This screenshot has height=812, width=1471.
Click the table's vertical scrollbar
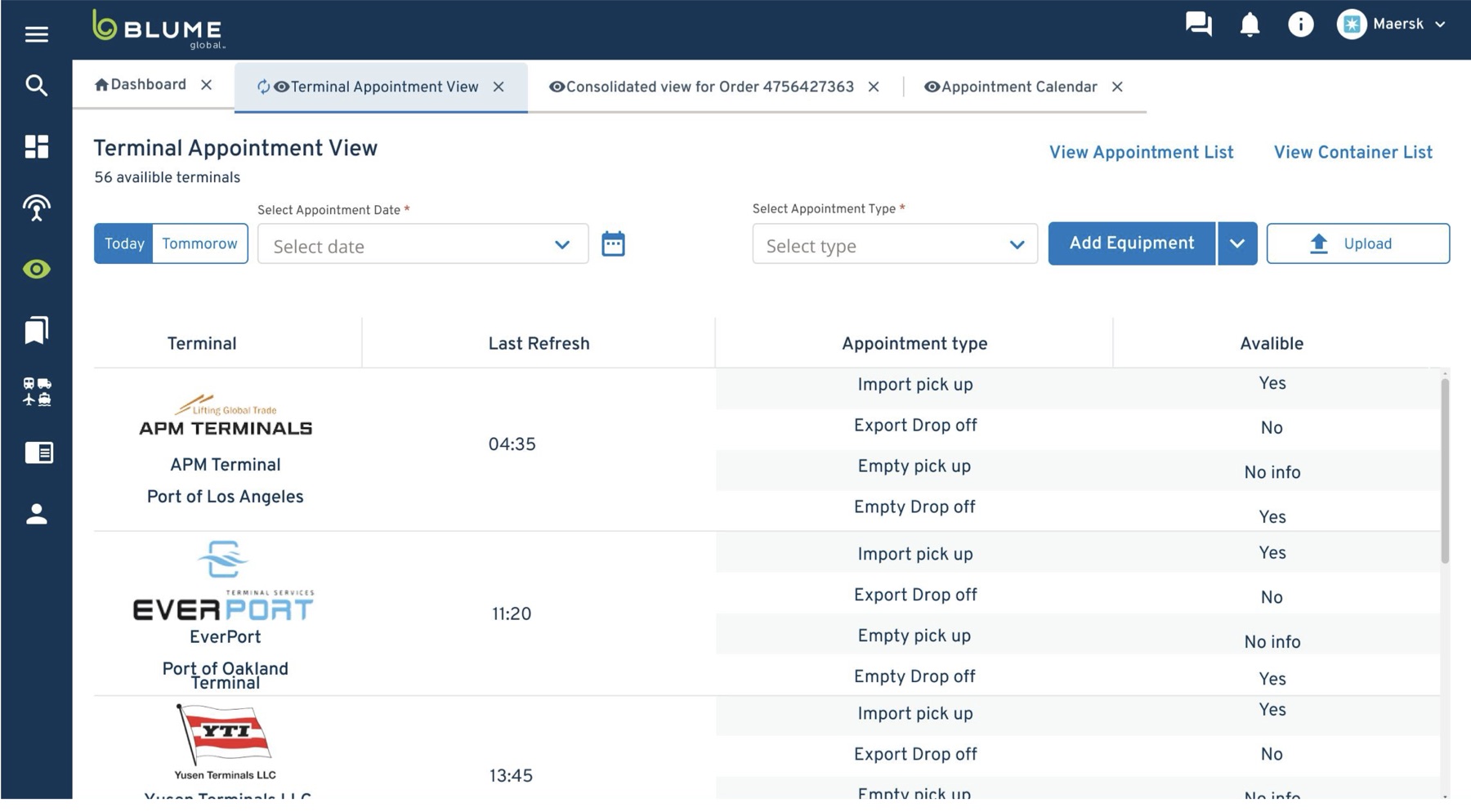click(x=1445, y=470)
